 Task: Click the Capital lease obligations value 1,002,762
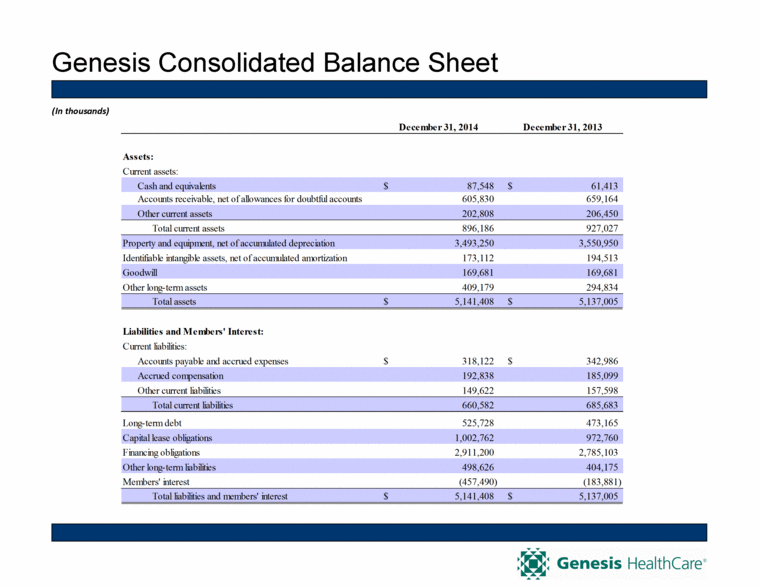(465, 437)
